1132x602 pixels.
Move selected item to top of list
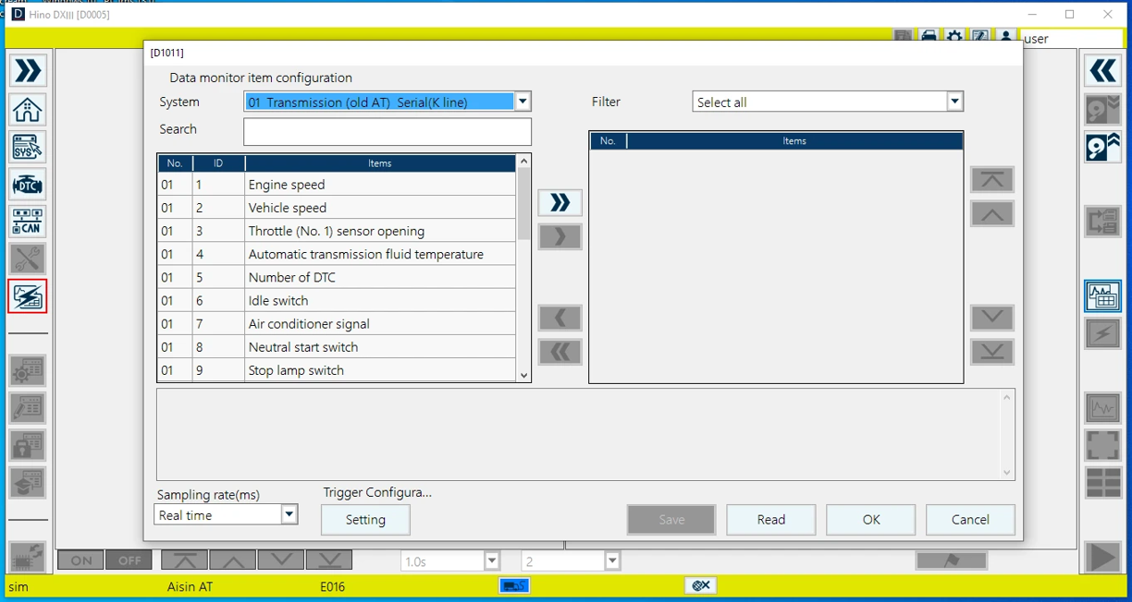point(993,179)
